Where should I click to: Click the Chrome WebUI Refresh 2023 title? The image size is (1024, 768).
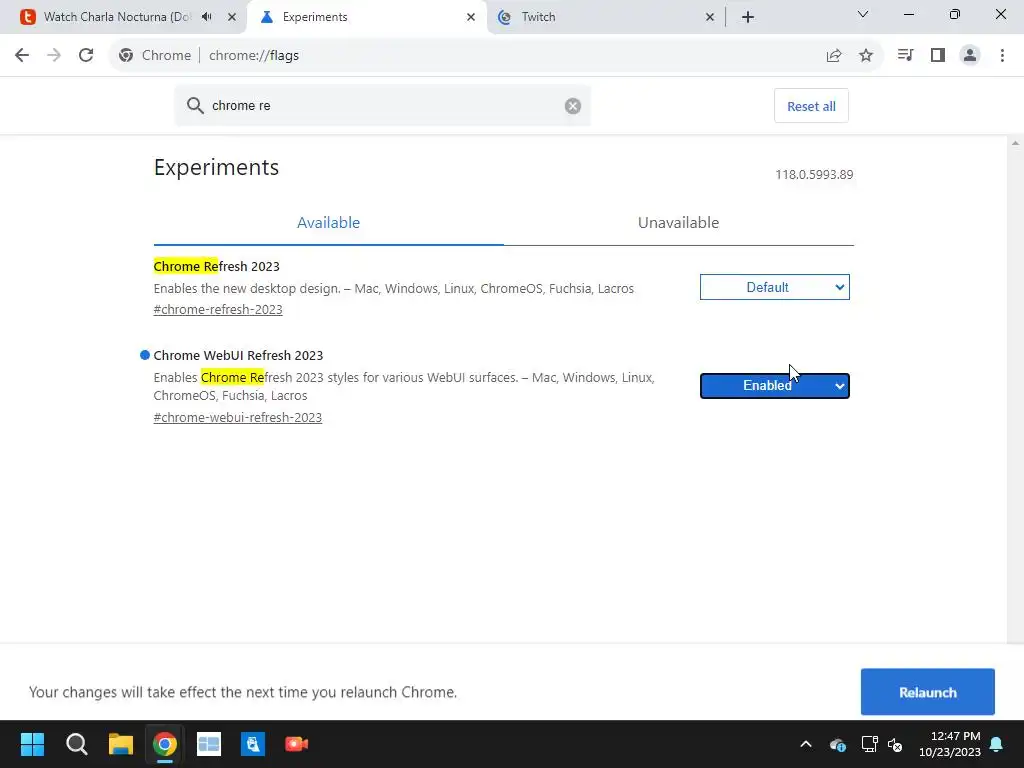[238, 355]
